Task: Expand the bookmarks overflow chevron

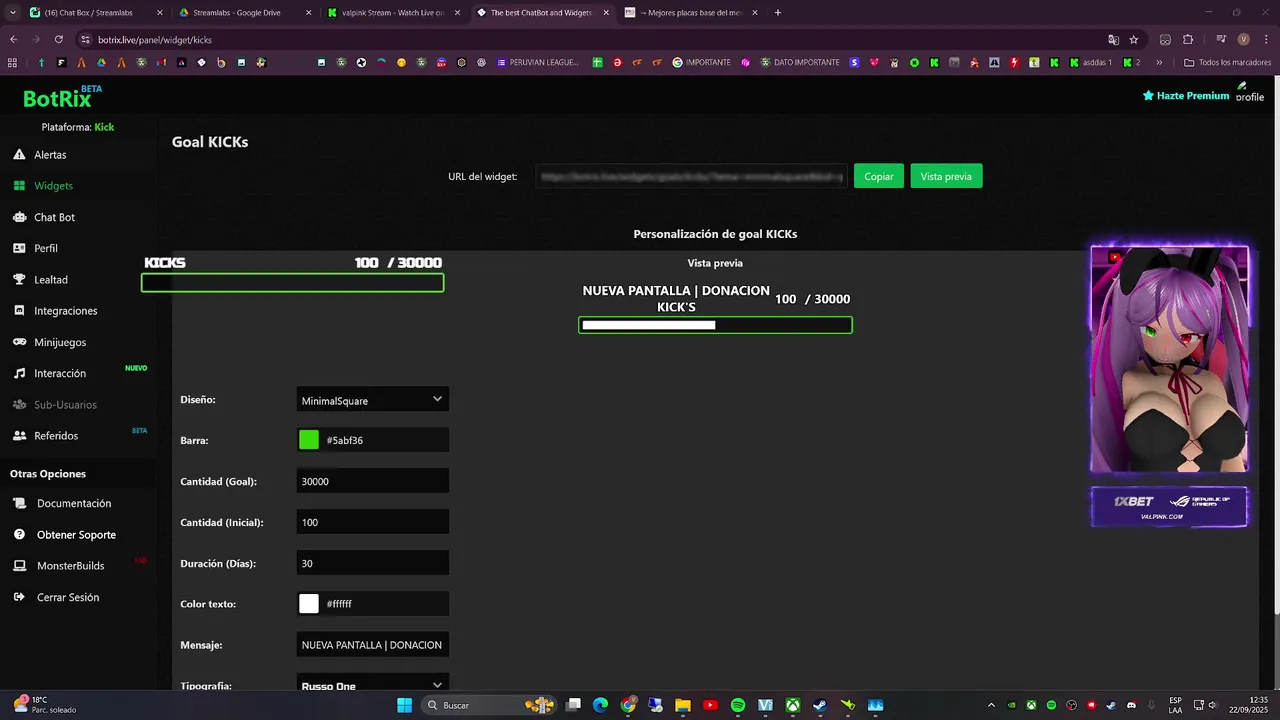Action: pos(1159,62)
